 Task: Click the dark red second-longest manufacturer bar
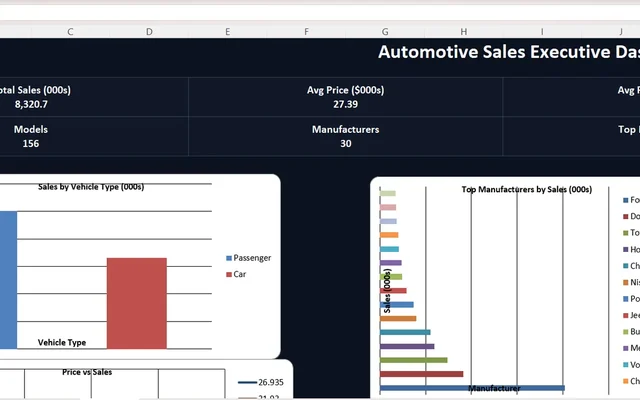[422, 374]
